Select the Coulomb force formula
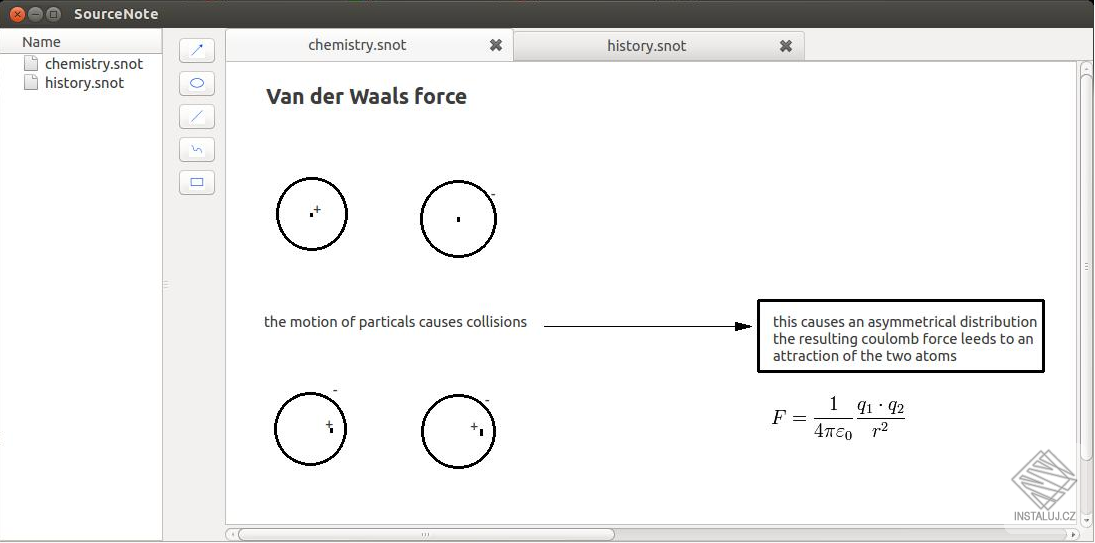Image resolution: width=1095 pixels, height=543 pixels. click(x=838, y=418)
